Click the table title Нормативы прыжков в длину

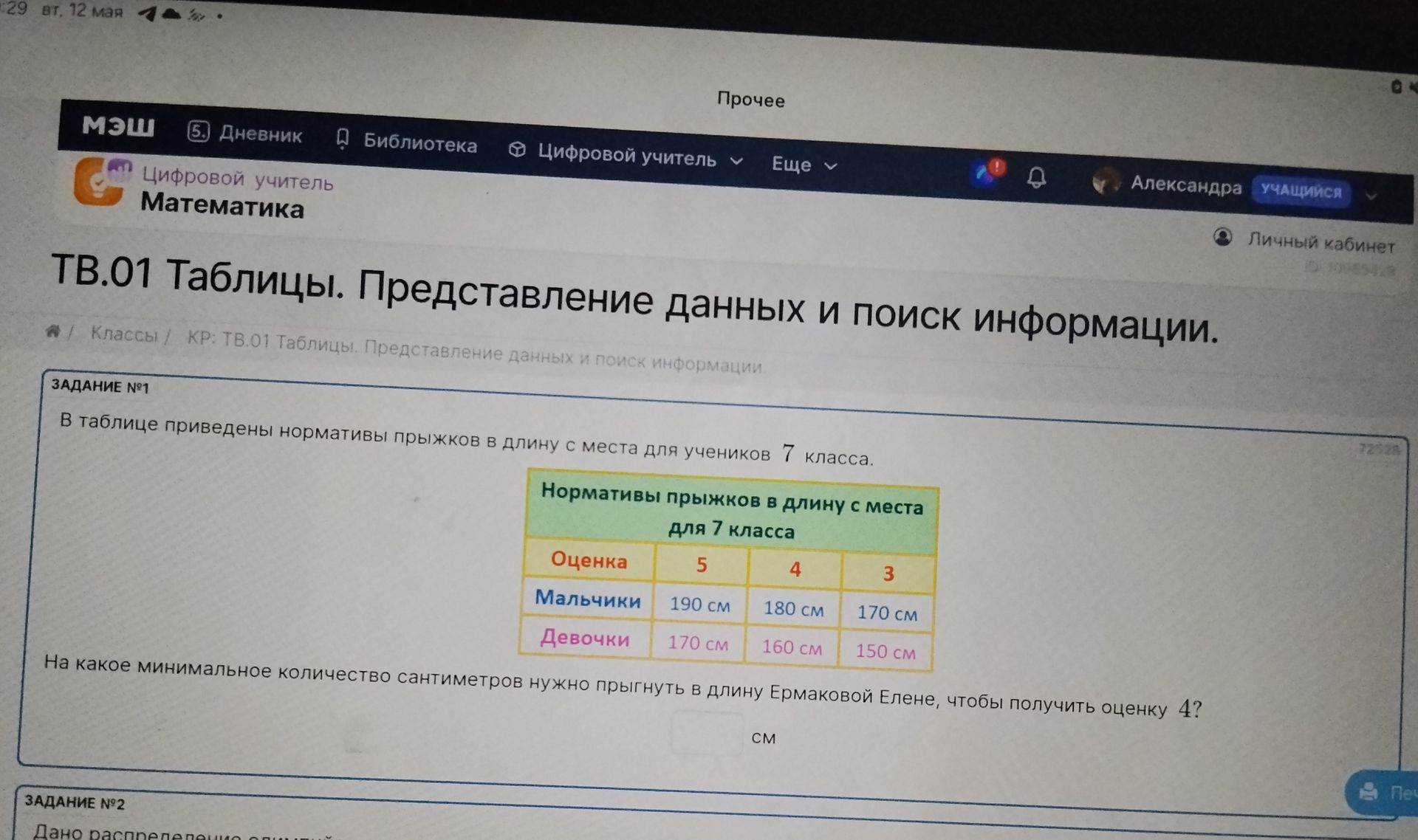732,512
